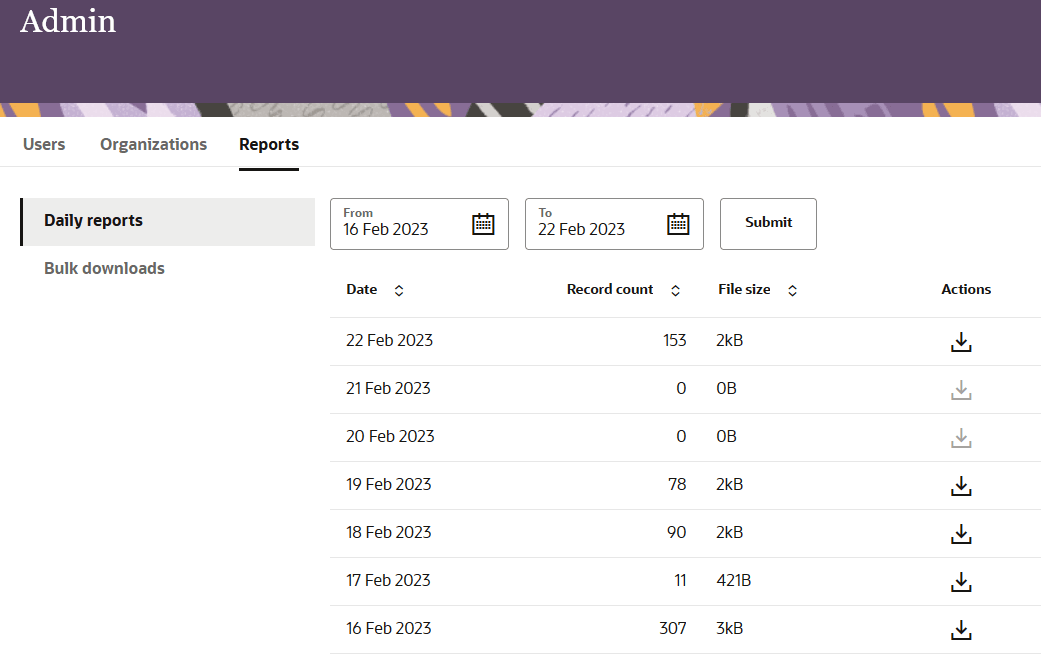Screen dimensions: 1041x671
Task: Open the To date calendar picker
Action: [679, 224]
